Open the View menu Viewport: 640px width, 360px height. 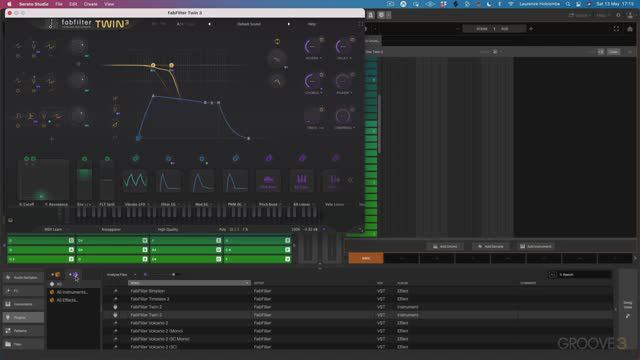point(109,4)
